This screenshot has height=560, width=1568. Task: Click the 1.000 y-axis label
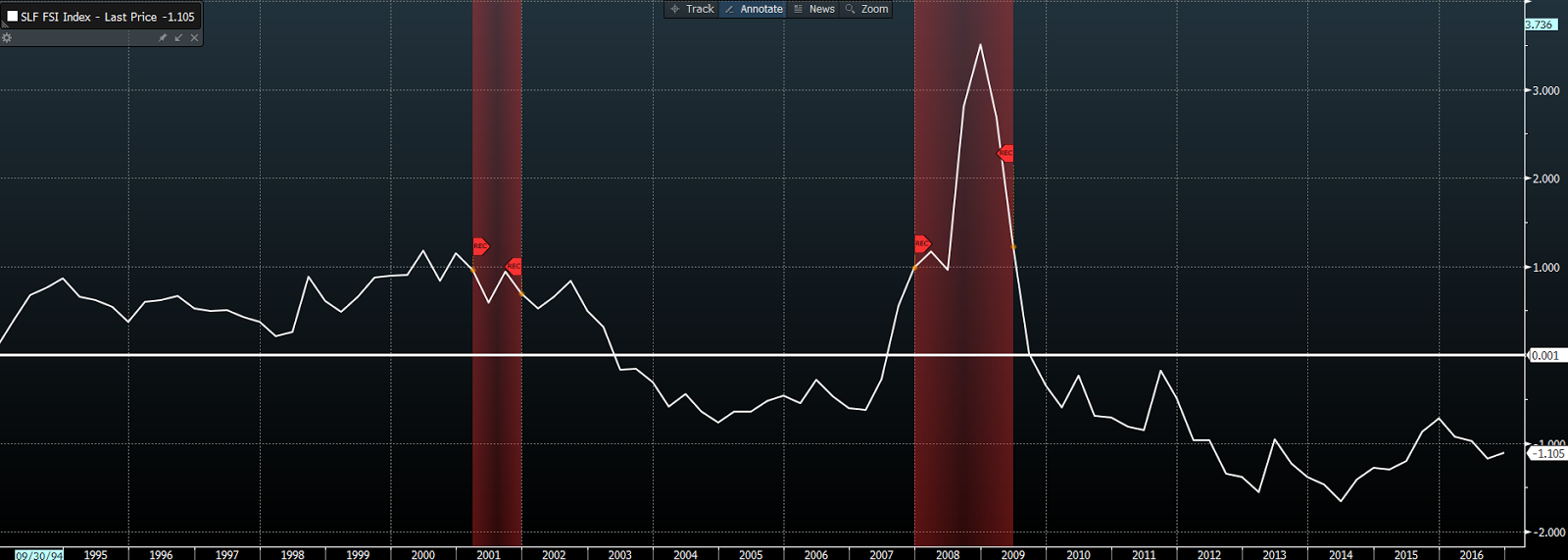coord(1545,267)
